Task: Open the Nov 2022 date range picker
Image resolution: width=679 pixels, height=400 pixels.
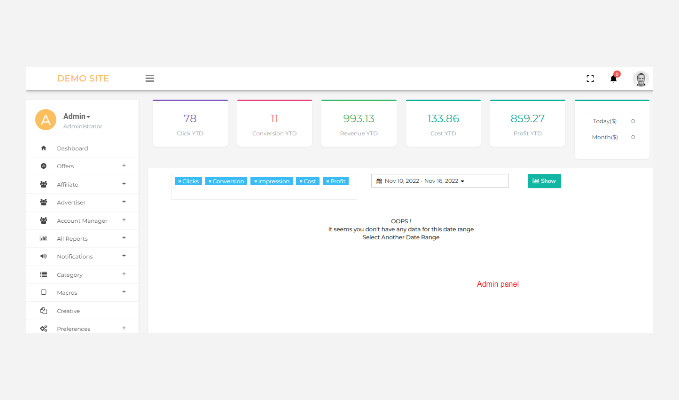Action: pos(440,181)
